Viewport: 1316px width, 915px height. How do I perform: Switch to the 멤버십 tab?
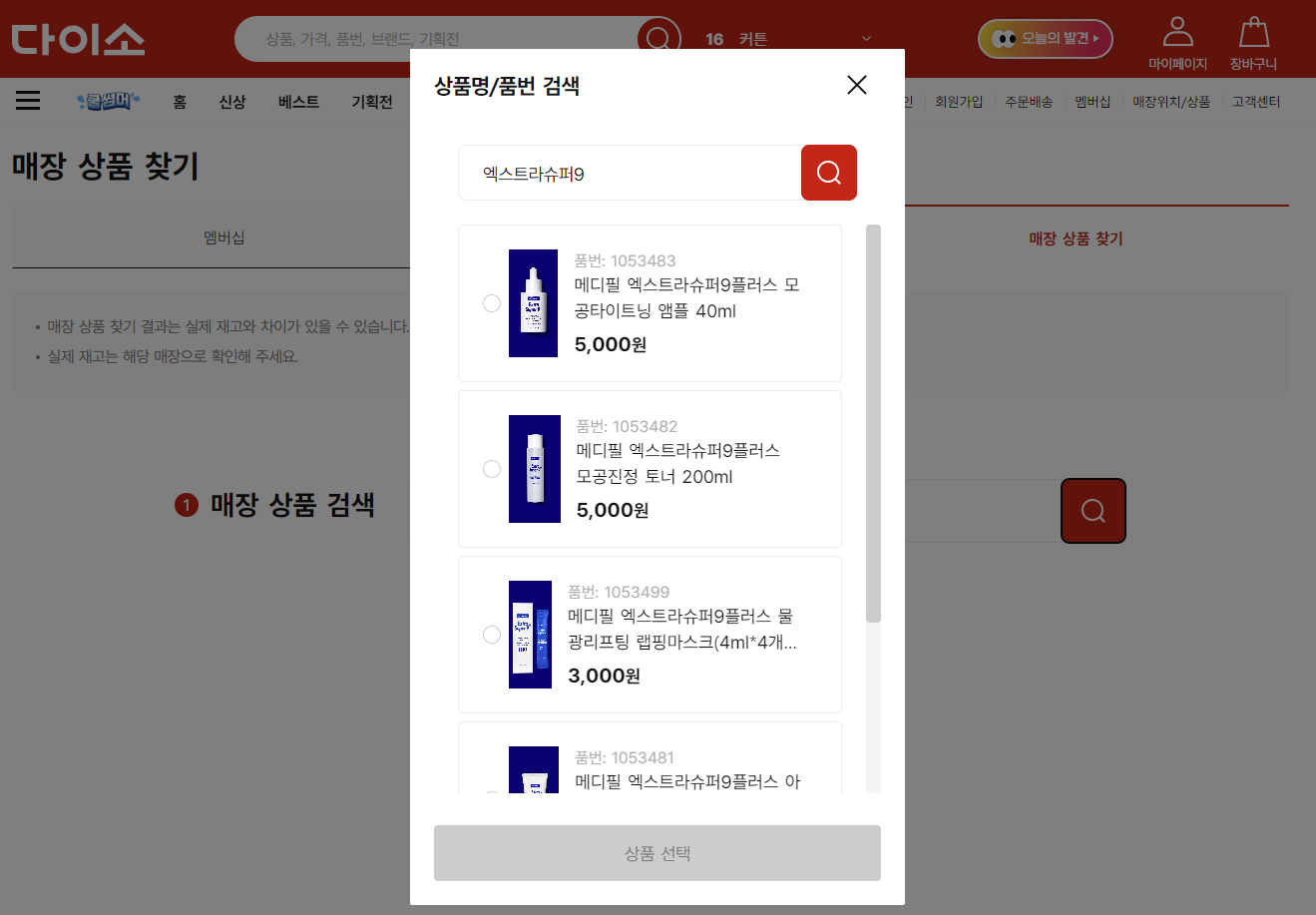[223, 237]
